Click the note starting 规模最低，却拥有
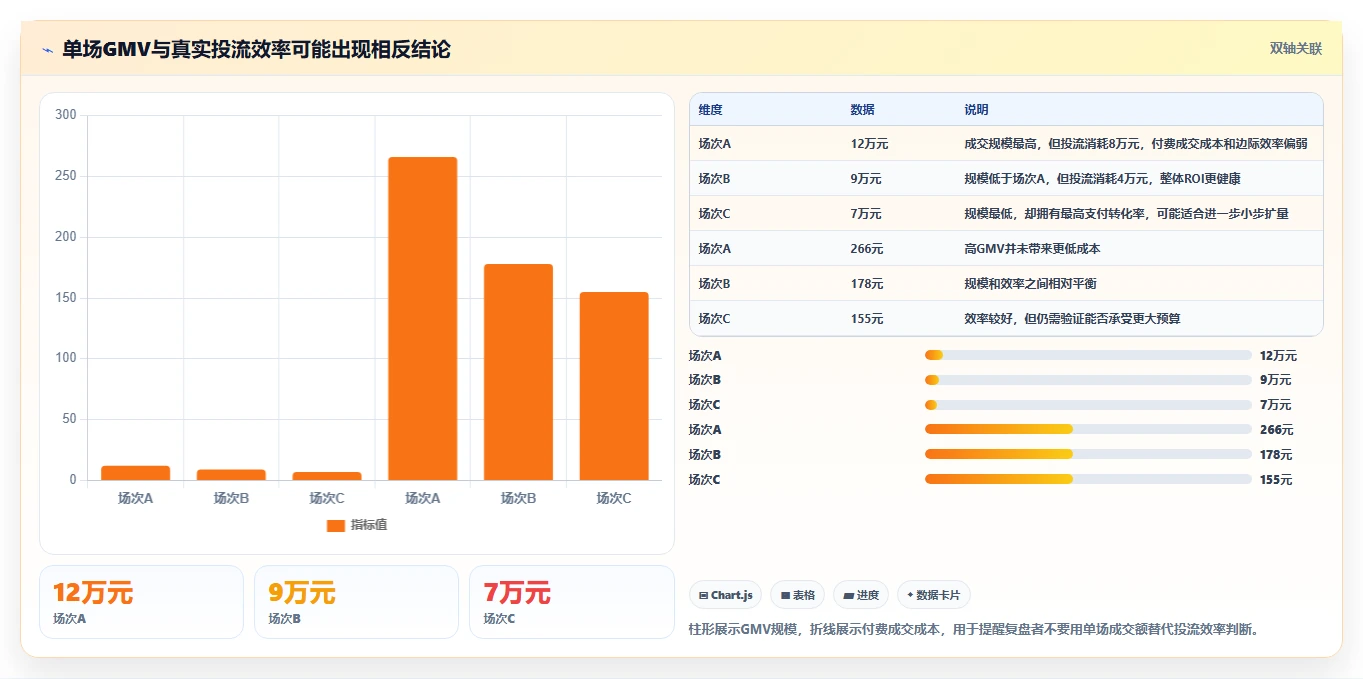Image resolution: width=1363 pixels, height=679 pixels. point(1126,214)
